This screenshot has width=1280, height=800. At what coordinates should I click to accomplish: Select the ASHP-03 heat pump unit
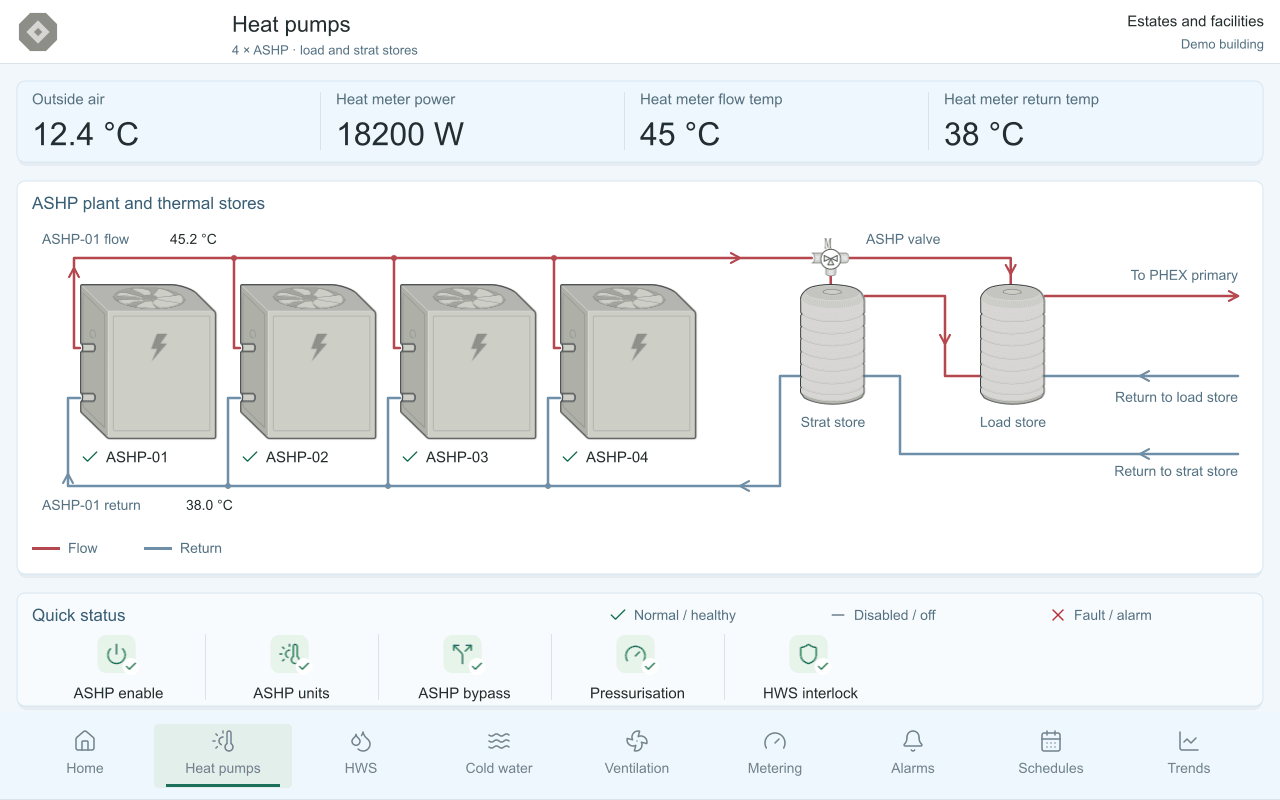pos(468,362)
